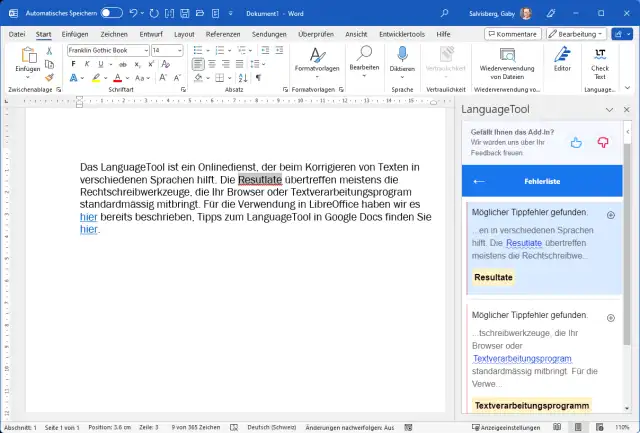Click the thumbs down feedback icon

603,143
